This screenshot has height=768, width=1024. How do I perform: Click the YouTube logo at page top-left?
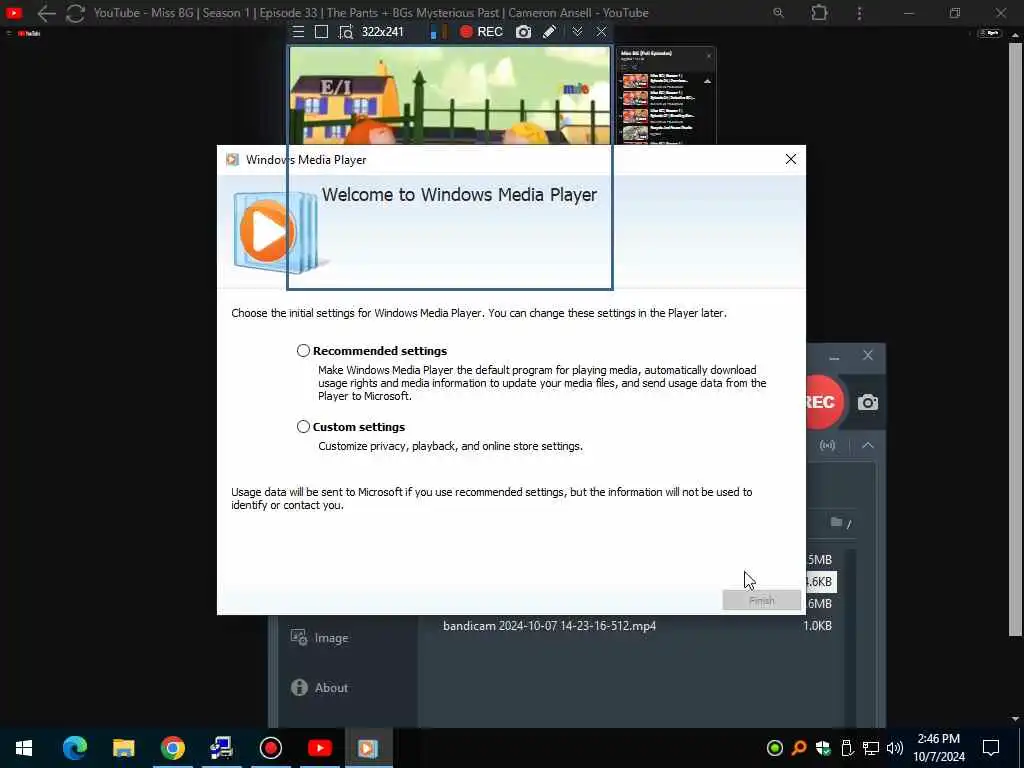(x=29, y=33)
